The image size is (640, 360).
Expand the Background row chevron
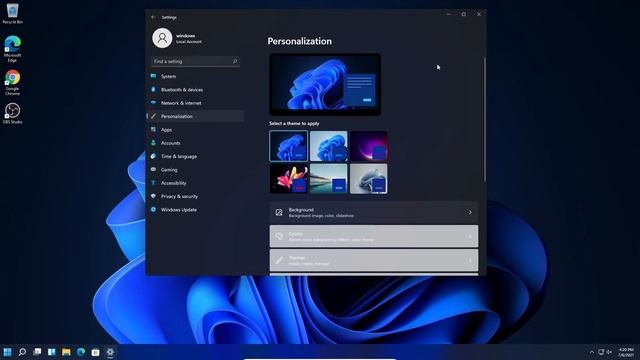click(x=470, y=212)
